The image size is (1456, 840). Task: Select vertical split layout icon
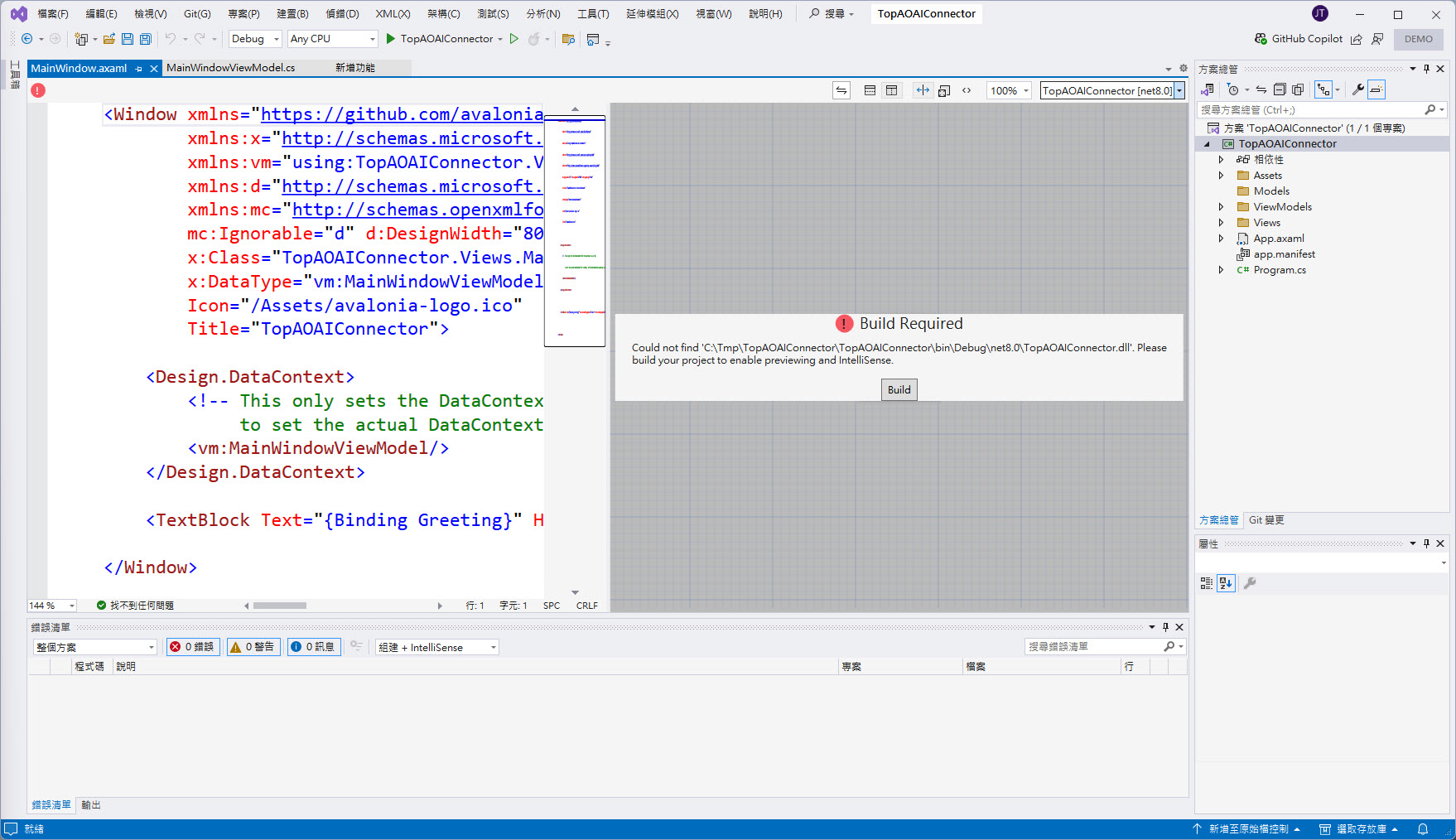coord(891,90)
